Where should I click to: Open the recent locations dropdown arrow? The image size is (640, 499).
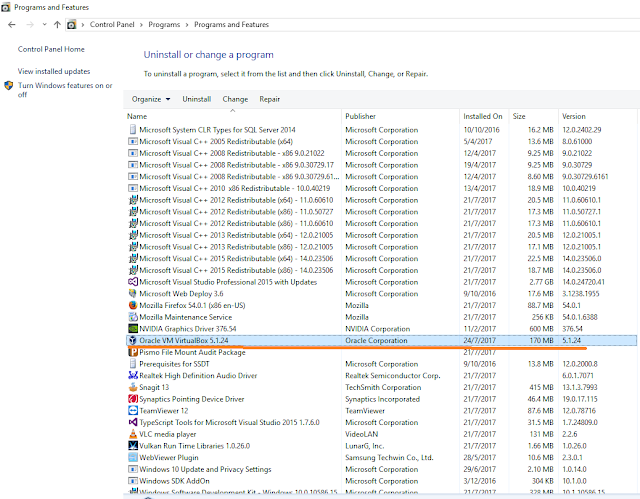click(44, 24)
